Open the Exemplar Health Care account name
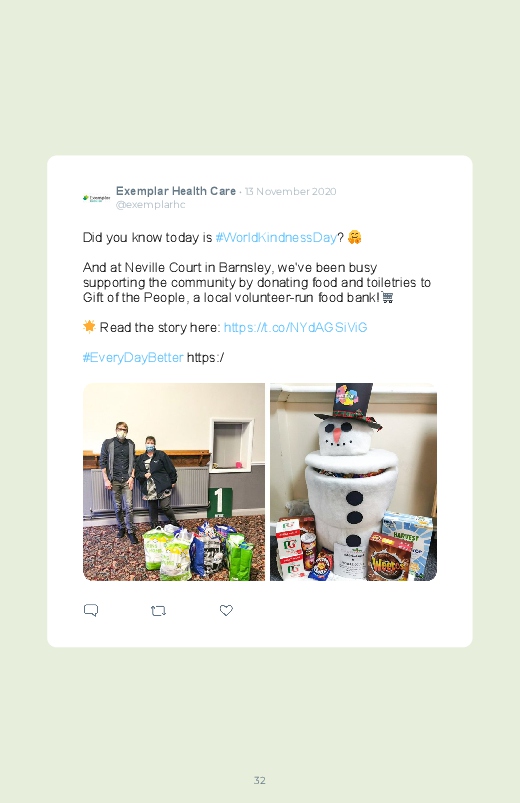This screenshot has width=520, height=803. 176,191
